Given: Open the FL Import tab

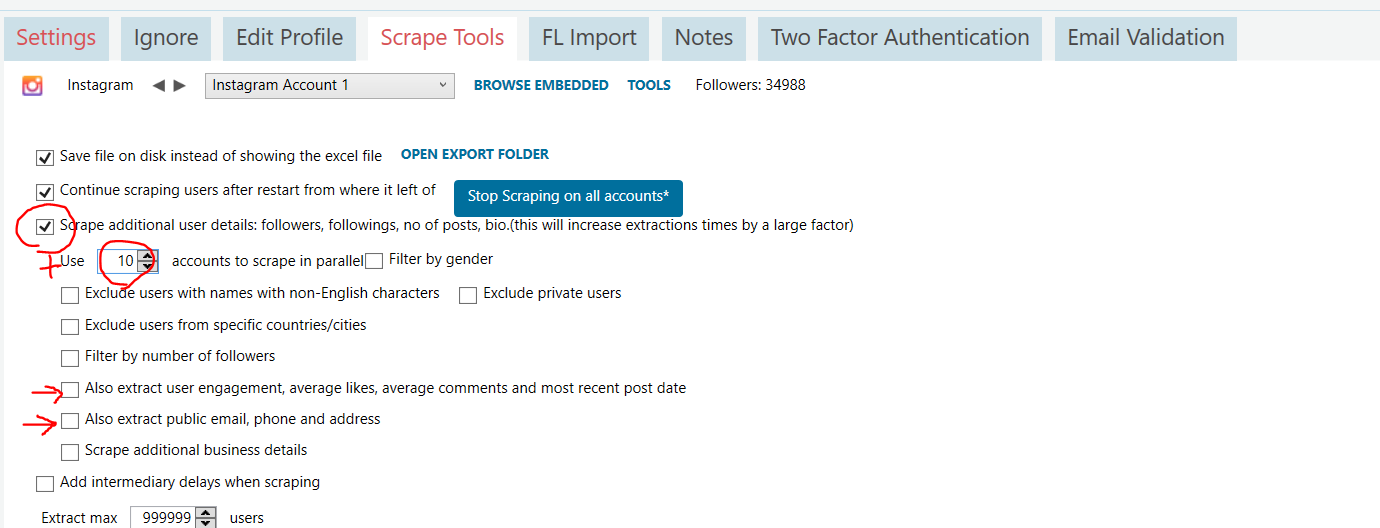Looking at the screenshot, I should (589, 38).
